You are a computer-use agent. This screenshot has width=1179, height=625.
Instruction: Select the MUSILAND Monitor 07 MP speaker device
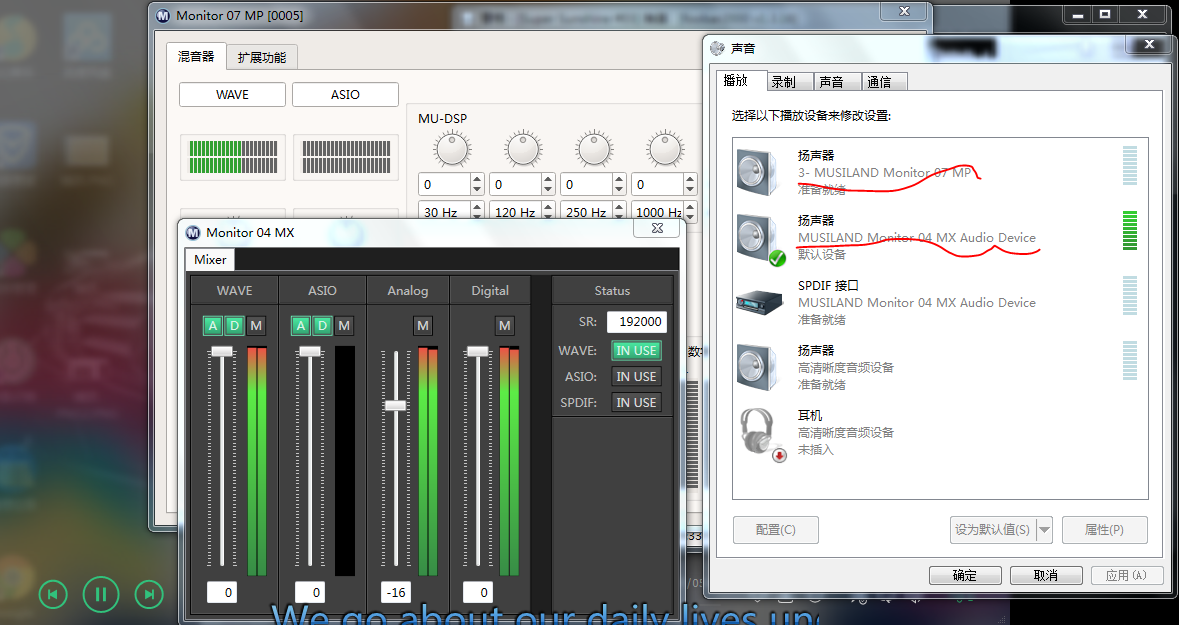coord(884,172)
